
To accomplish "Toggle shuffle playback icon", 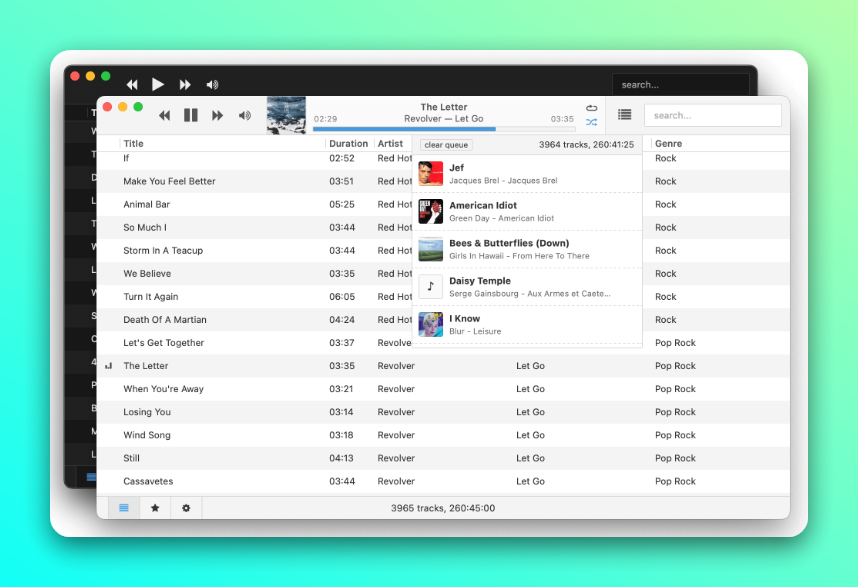I will pos(591,122).
